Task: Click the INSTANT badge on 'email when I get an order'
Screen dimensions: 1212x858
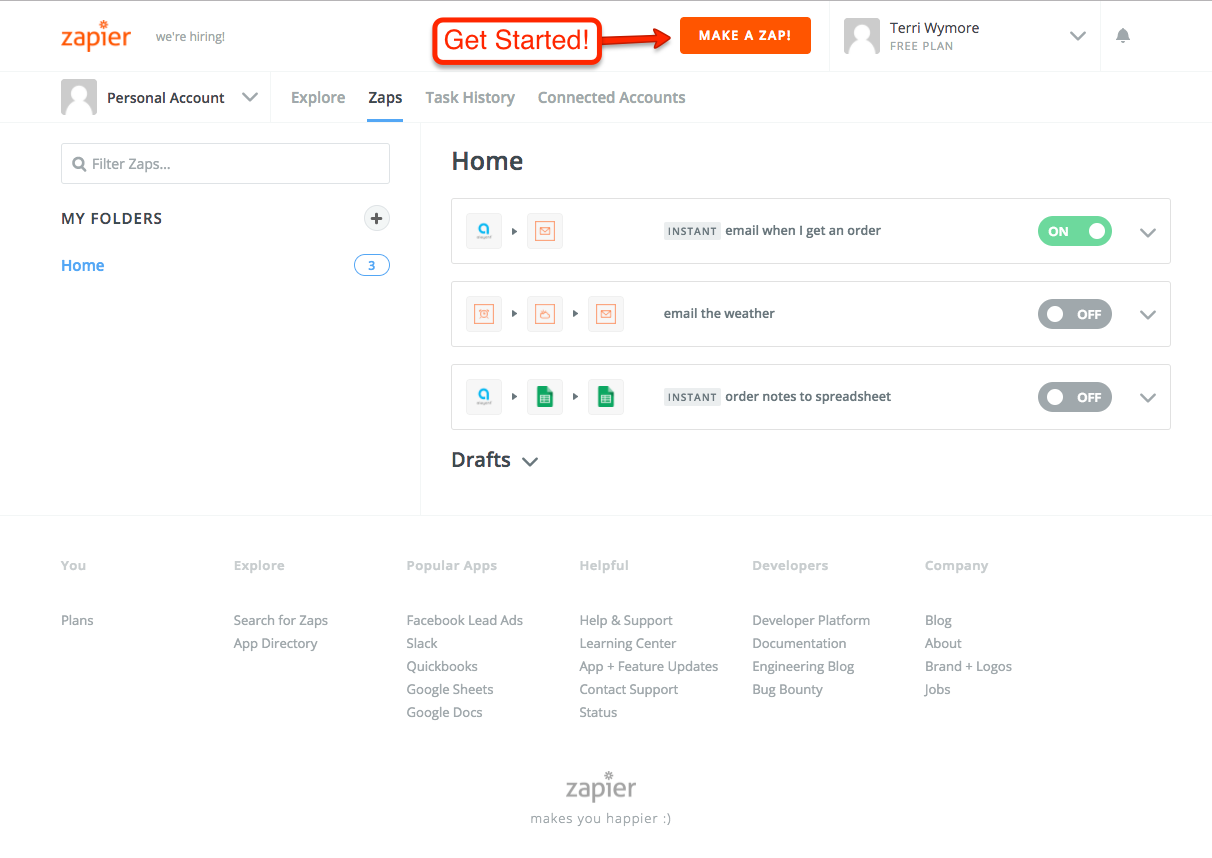Action: [692, 231]
